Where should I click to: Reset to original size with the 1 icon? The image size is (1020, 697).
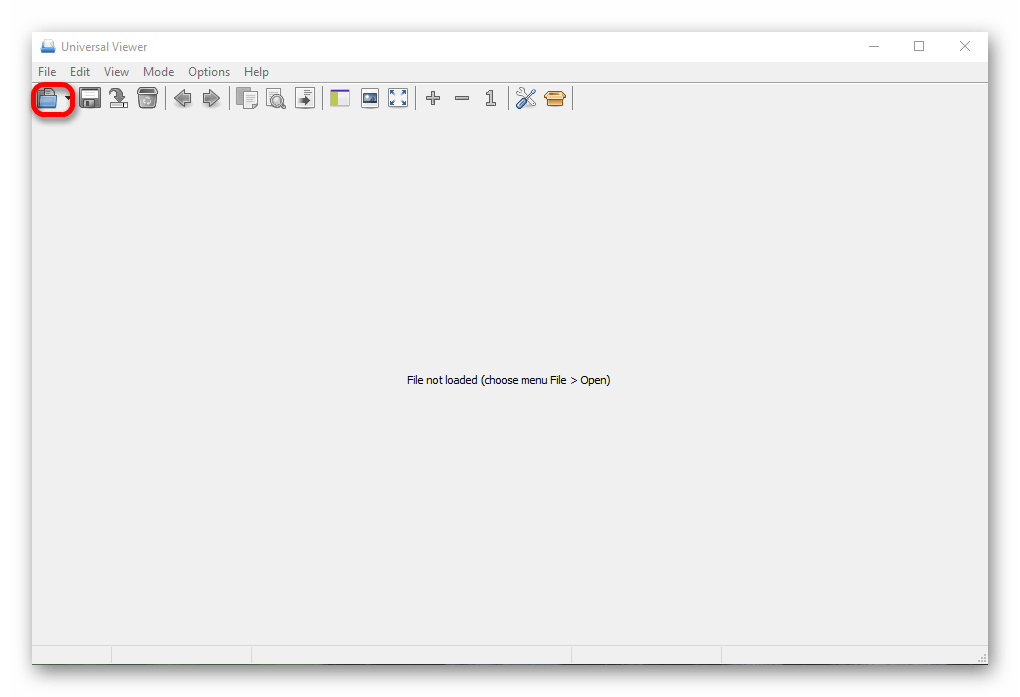coord(490,98)
